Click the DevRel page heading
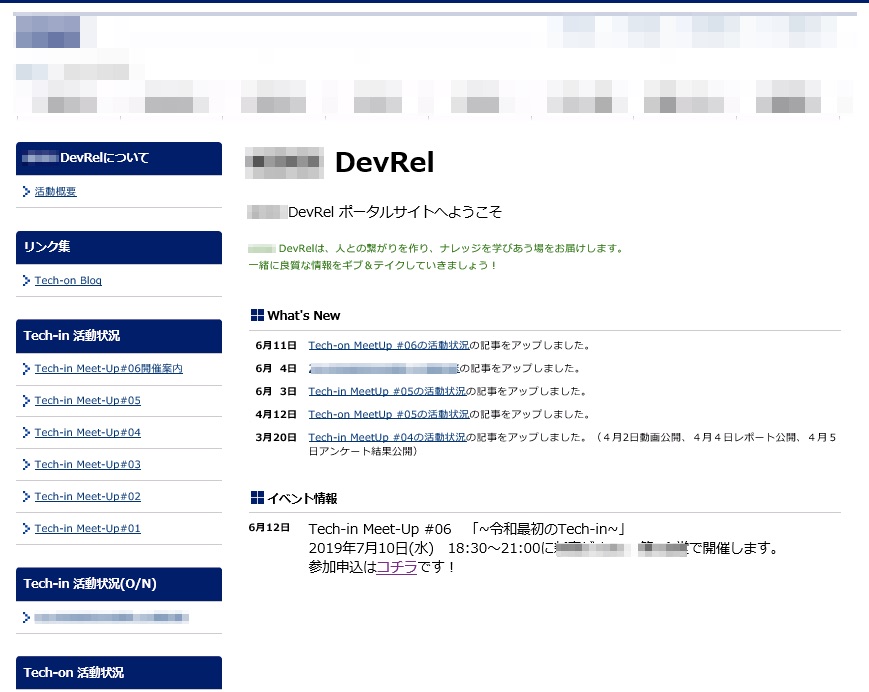The image size is (869, 692). 385,162
